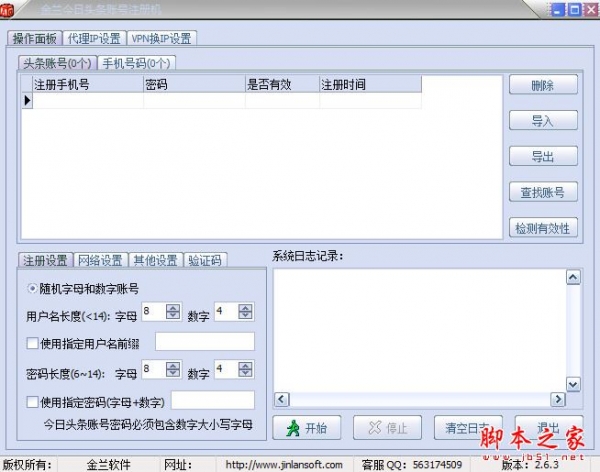Decrease username 字母 length with down arrow
The width and height of the screenshot is (600, 472).
pos(173,315)
